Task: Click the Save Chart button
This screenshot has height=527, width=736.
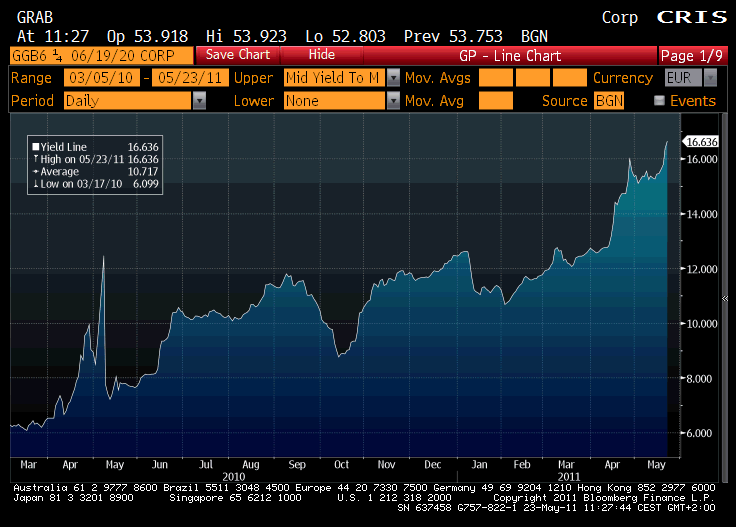Action: tap(238, 55)
